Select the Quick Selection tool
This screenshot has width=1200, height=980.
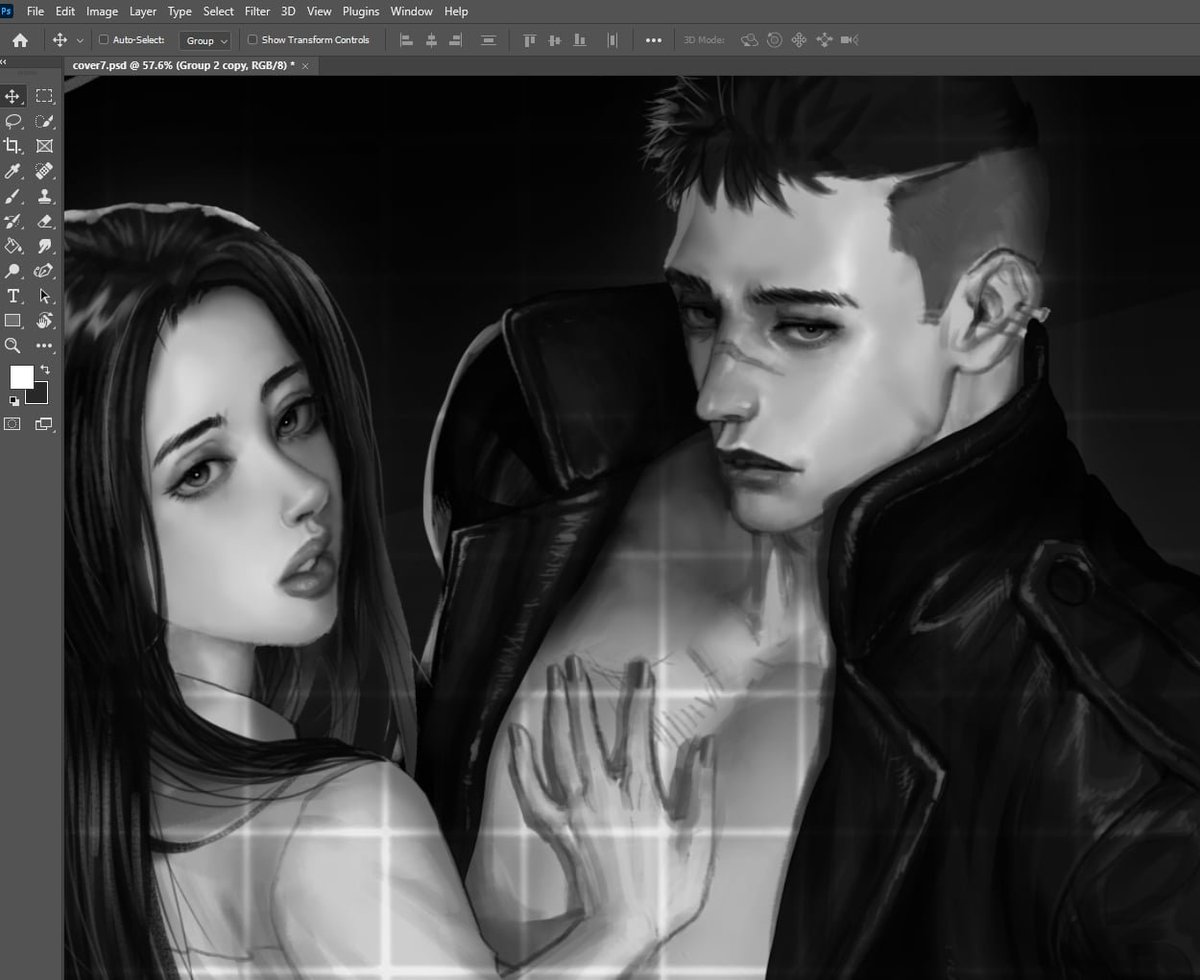(x=44, y=121)
